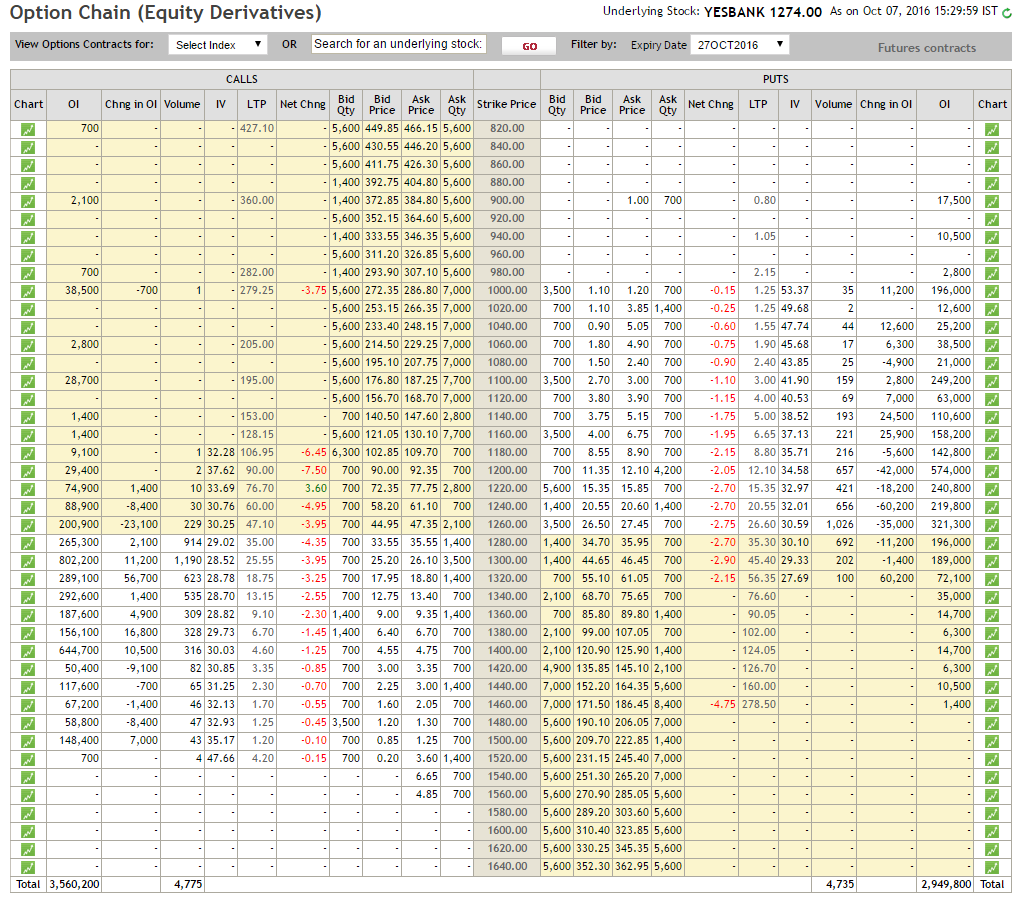1016x898 pixels.
Task: Open calls chart icon for strike 1400.00
Action: [x=28, y=651]
